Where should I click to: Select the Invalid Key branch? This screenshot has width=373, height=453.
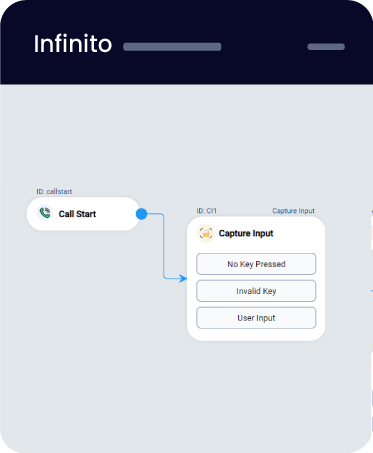point(256,291)
